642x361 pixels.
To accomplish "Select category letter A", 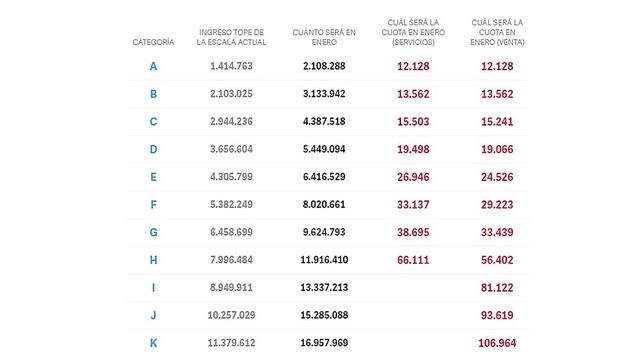I will pyautogui.click(x=153, y=66).
